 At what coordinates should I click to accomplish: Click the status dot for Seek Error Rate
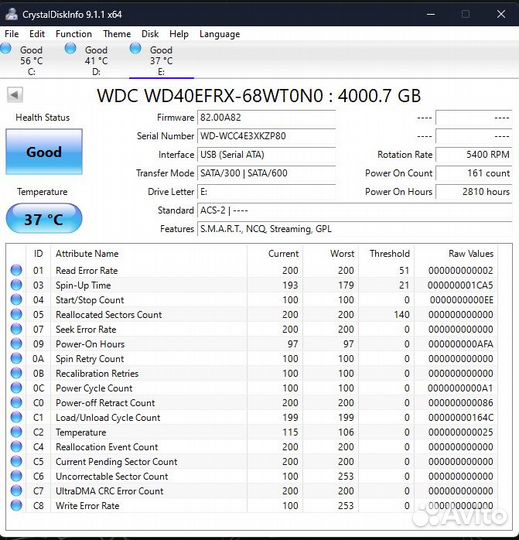point(16,329)
